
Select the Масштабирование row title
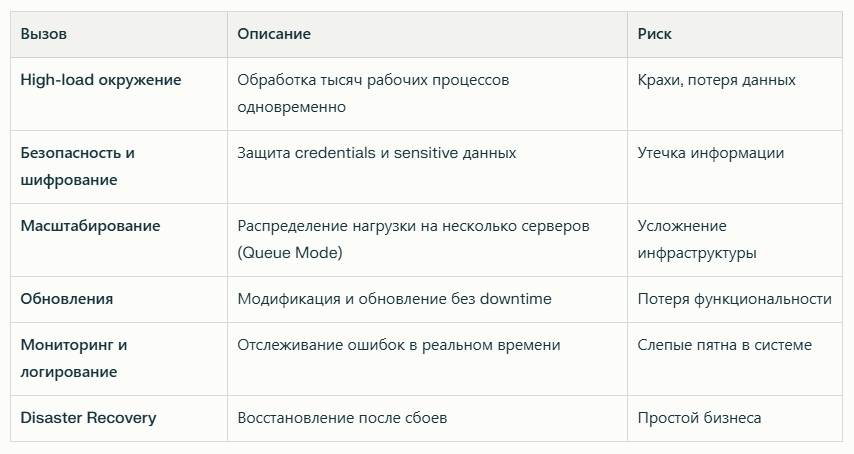90,226
